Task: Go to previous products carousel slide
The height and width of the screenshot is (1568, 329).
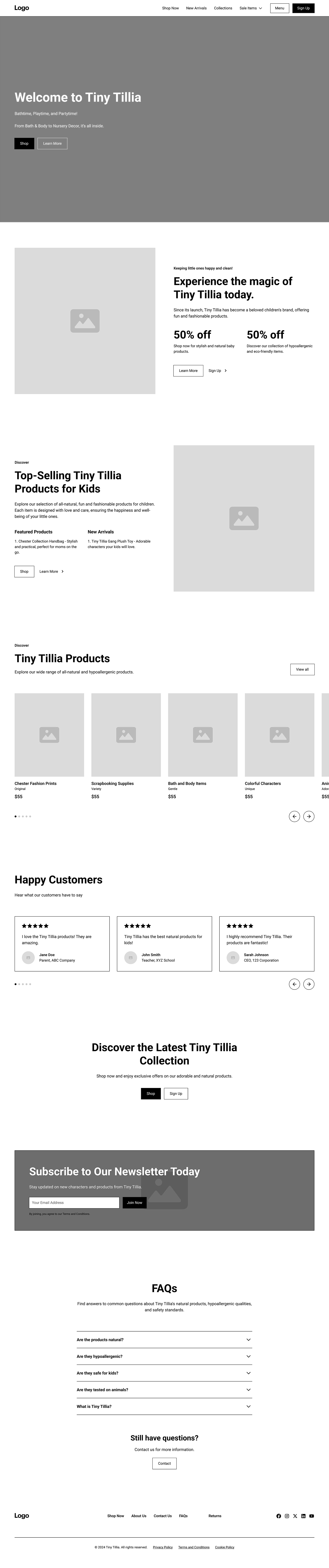Action: pyautogui.click(x=294, y=816)
